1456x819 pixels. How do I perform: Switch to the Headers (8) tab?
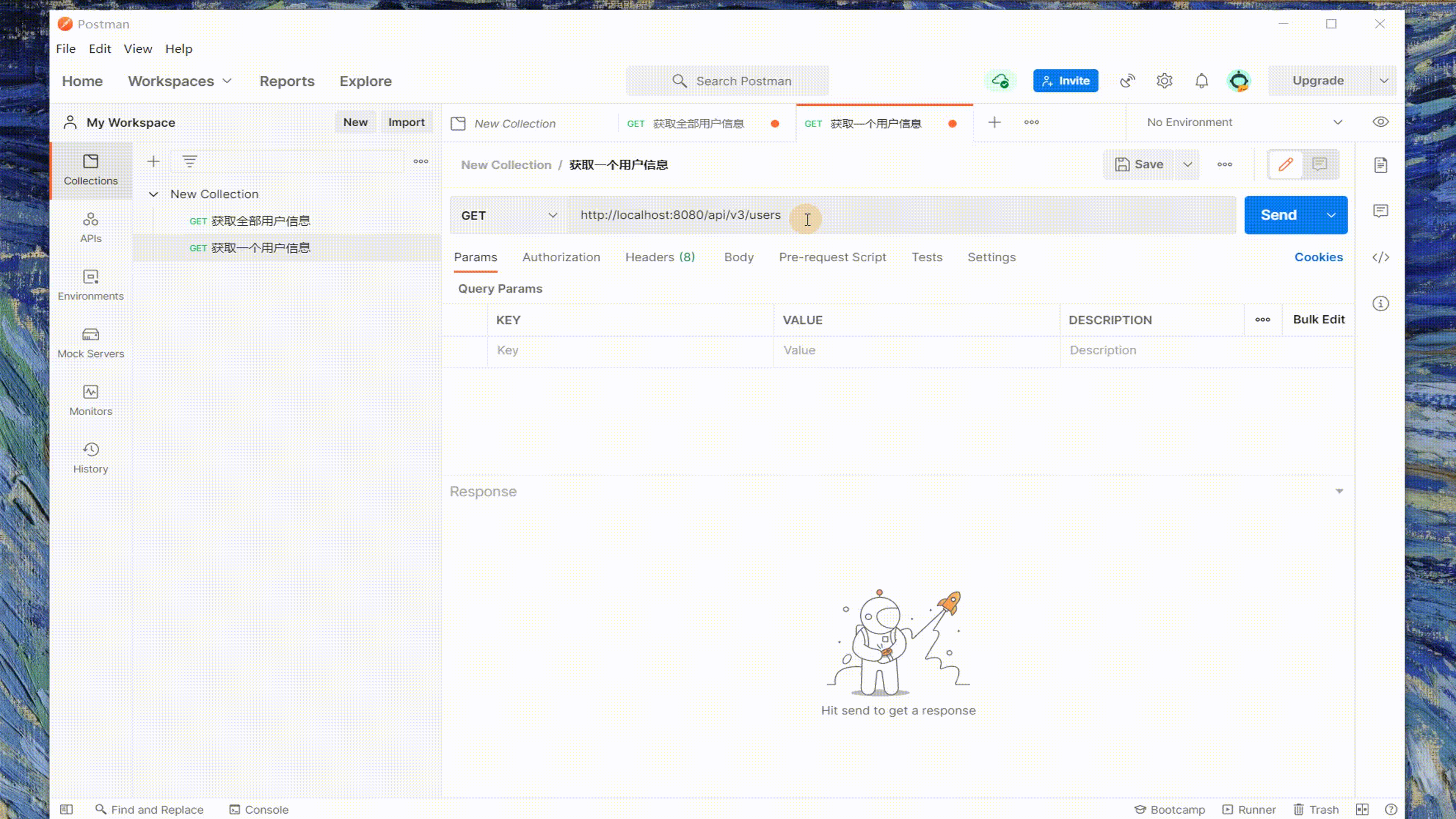(x=660, y=257)
